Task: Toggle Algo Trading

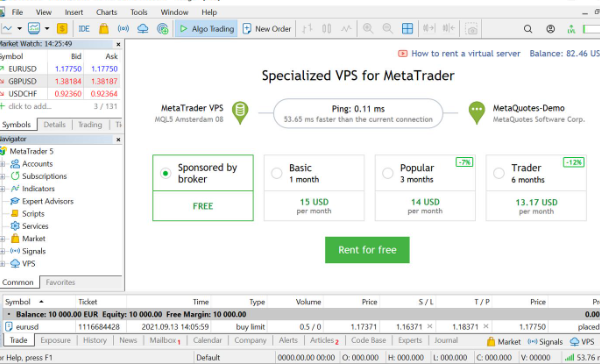Action: tap(207, 29)
